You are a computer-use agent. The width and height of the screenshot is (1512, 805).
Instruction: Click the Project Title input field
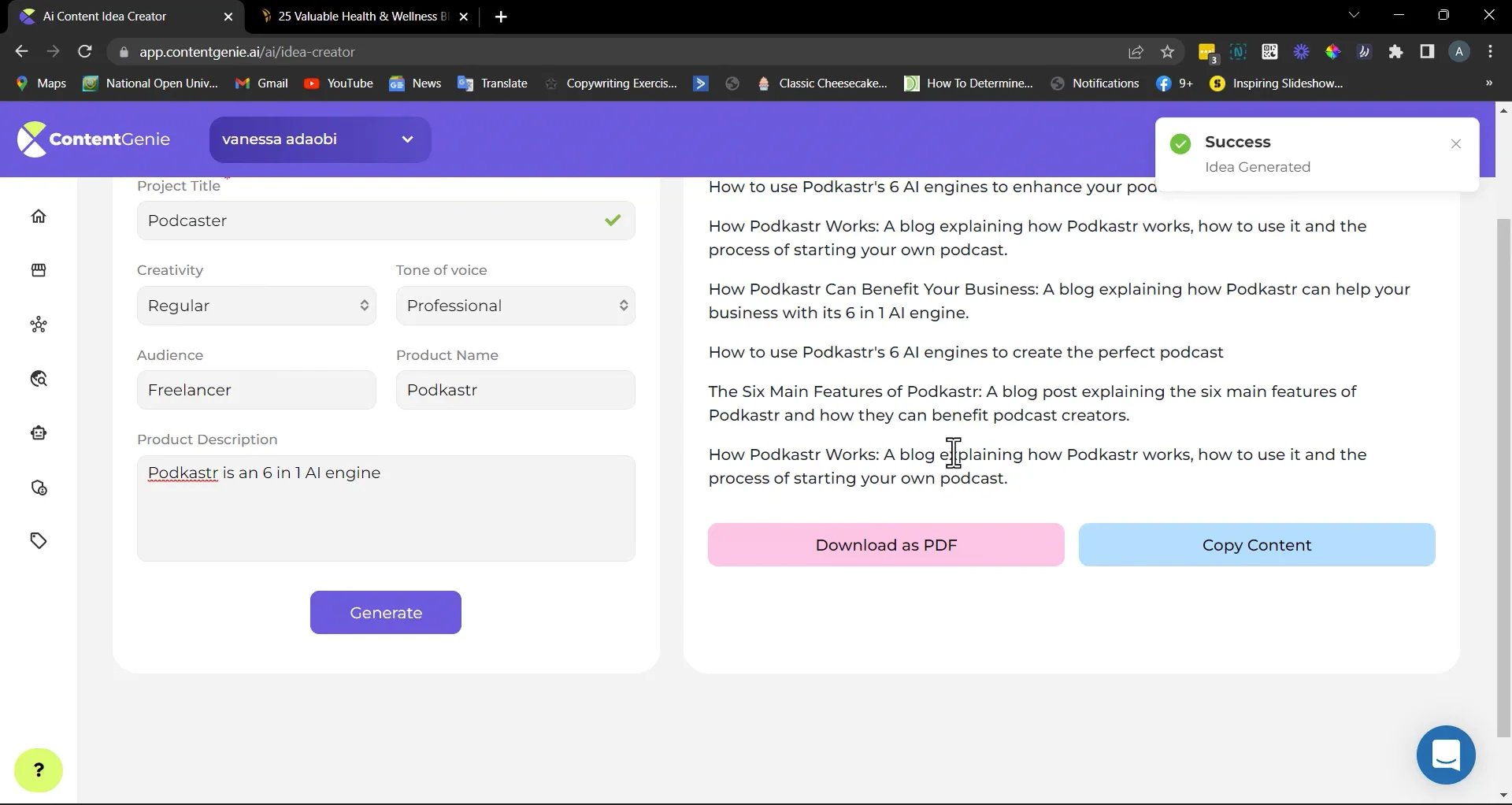[x=386, y=221]
